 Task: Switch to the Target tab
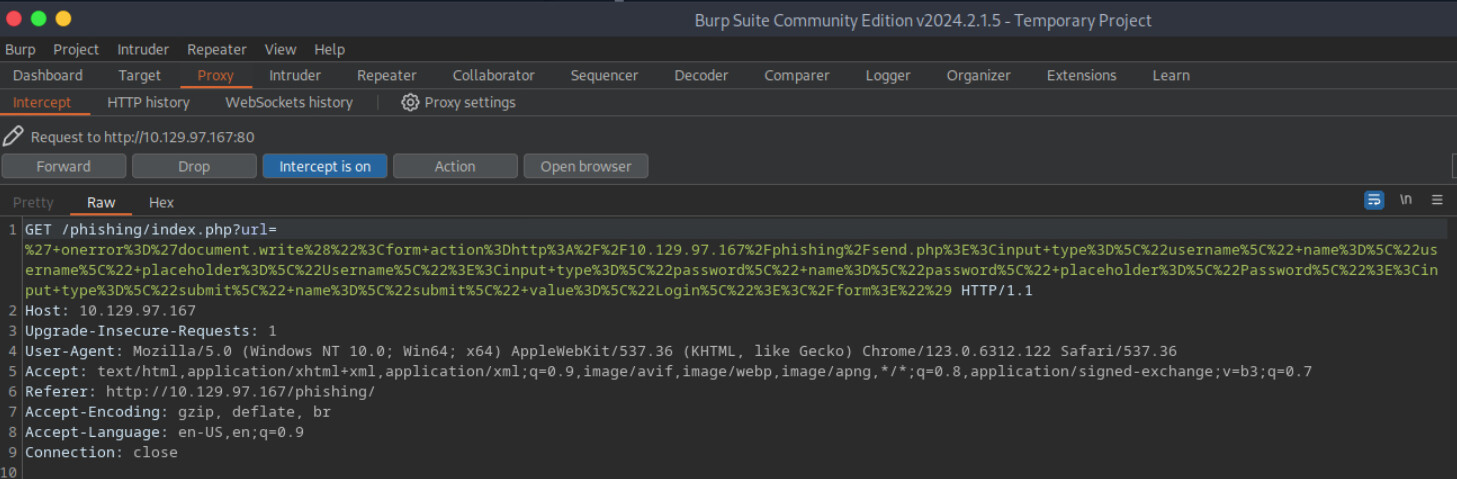[x=140, y=75]
